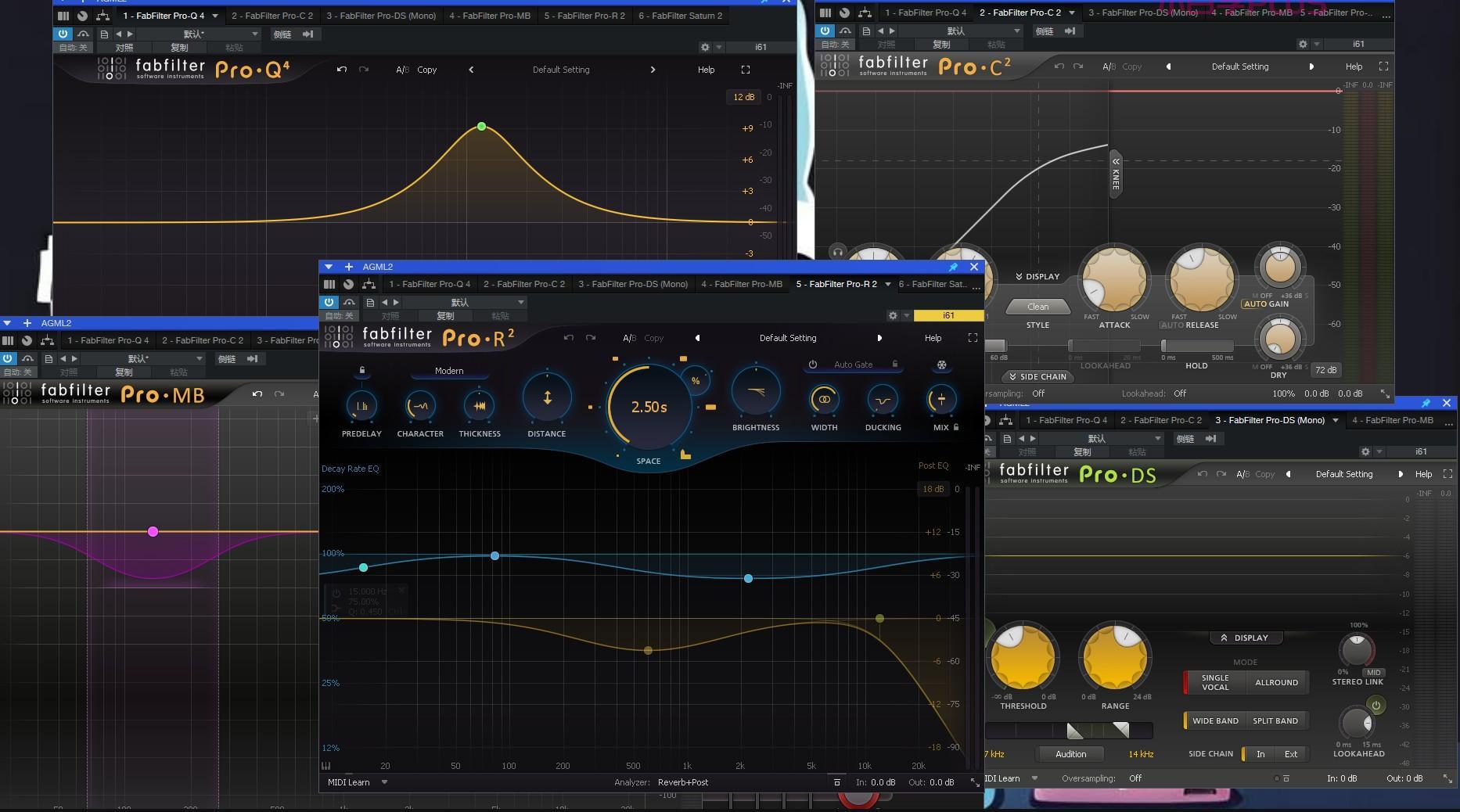Select the magenta band node in Pro-MB
1460x812 pixels.
[x=153, y=531]
